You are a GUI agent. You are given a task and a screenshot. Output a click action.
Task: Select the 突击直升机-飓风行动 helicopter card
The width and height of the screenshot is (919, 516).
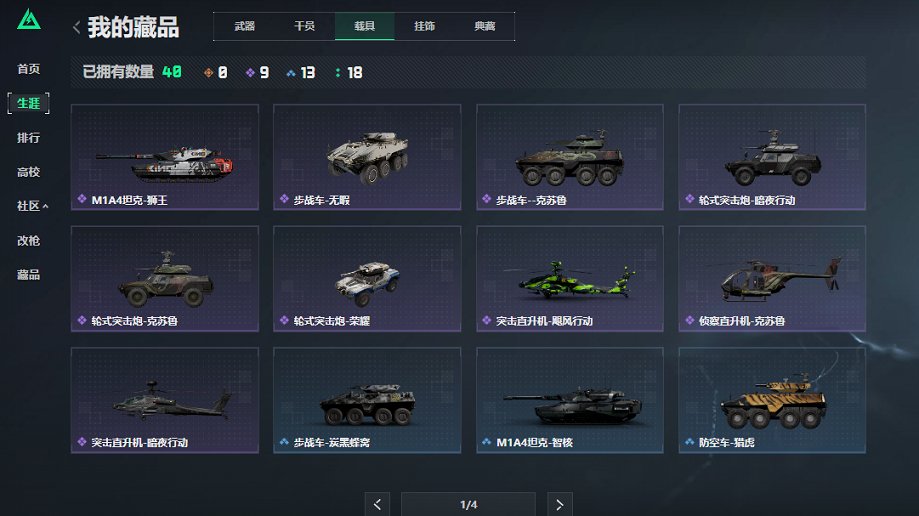pos(570,279)
